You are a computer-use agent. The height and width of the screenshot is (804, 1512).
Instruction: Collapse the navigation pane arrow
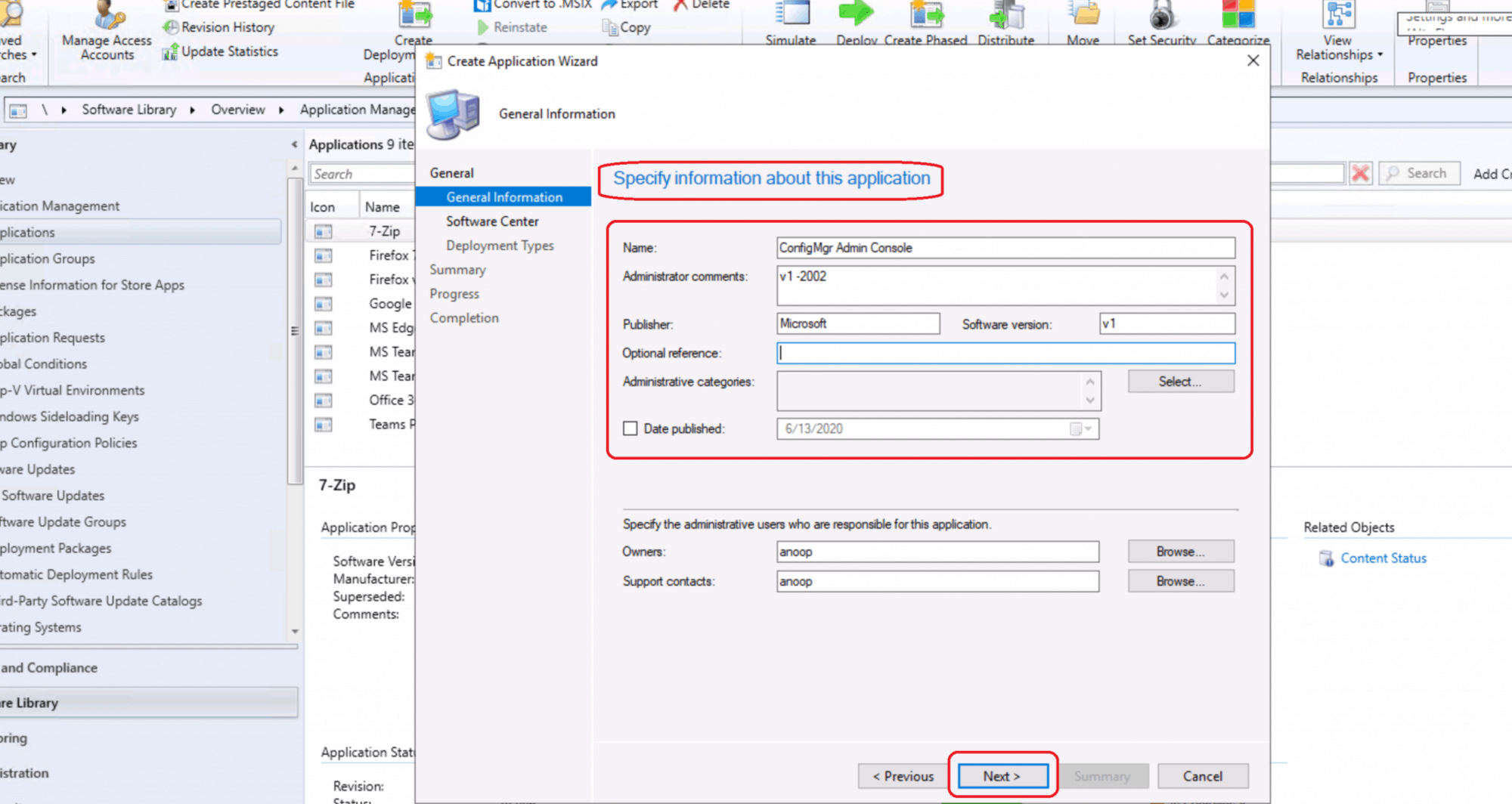[294, 144]
